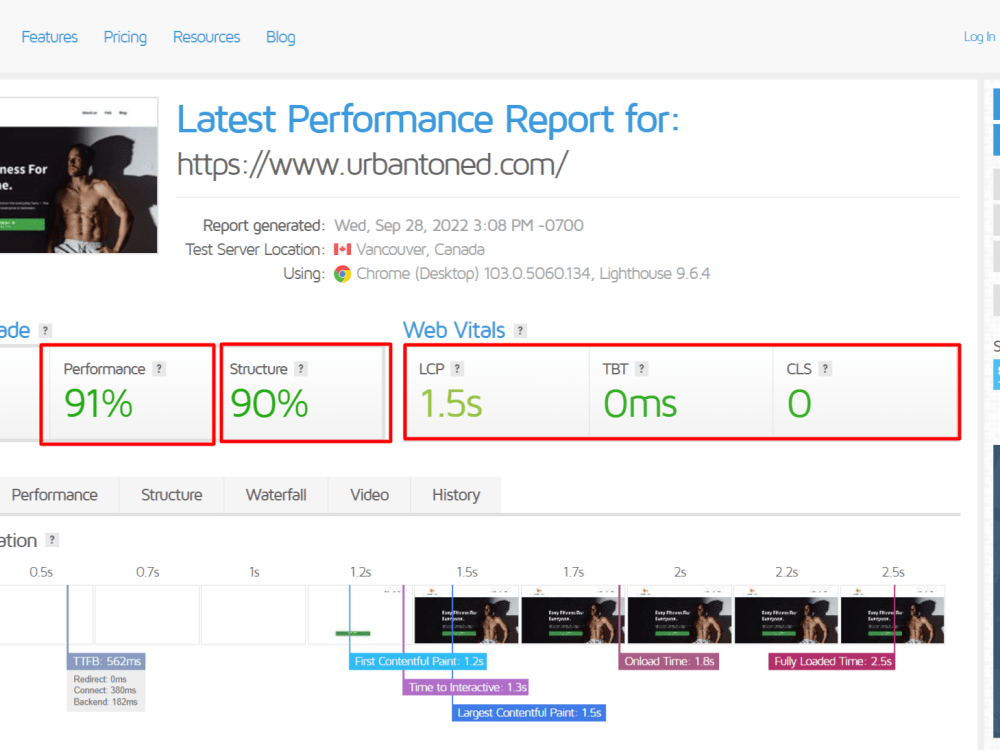Select the filmstrip frame under 1.7s
Screen dimensions: 1000x750
pyautogui.click(x=573, y=615)
